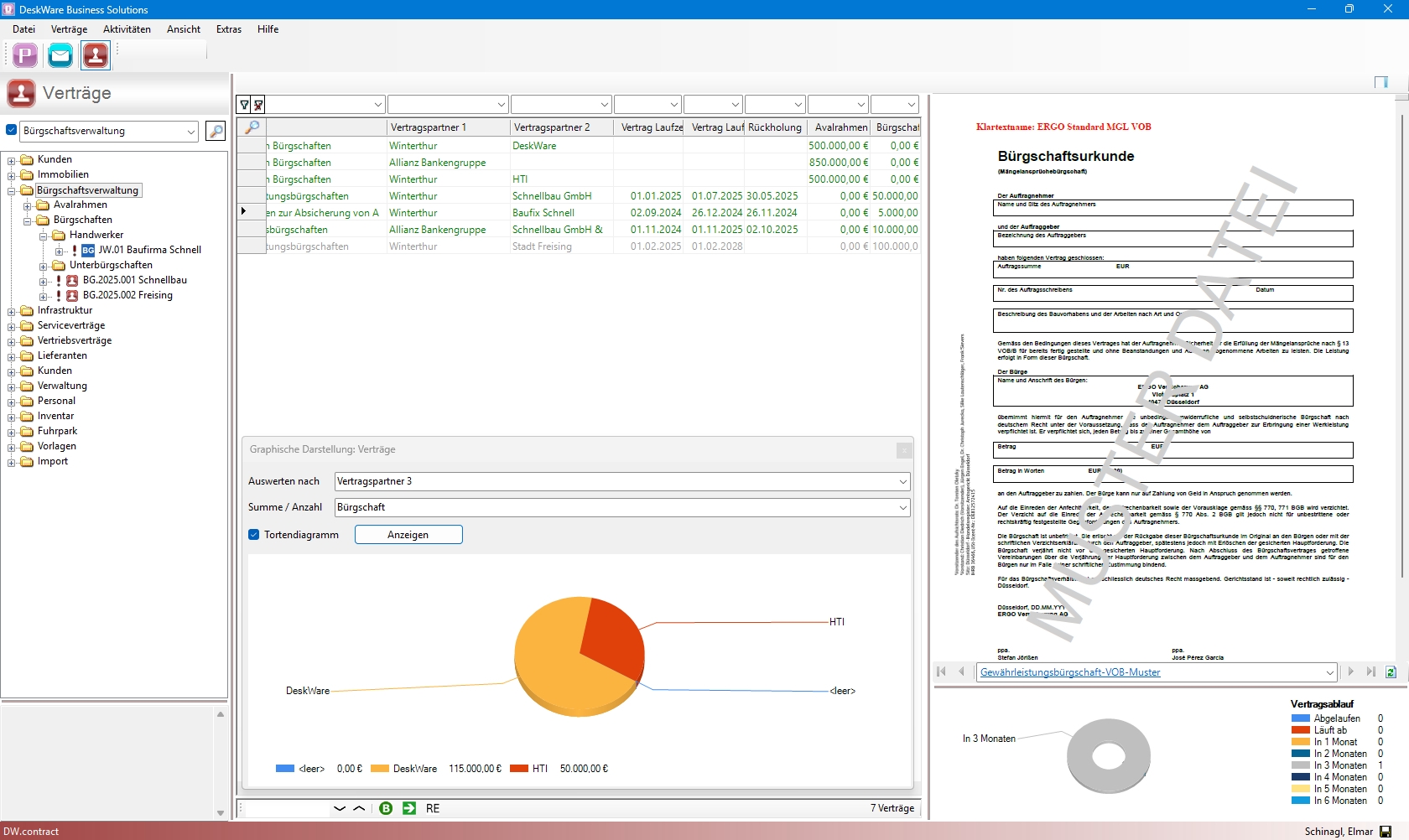Clear filters with crossed funnel icon

pyautogui.click(x=258, y=105)
